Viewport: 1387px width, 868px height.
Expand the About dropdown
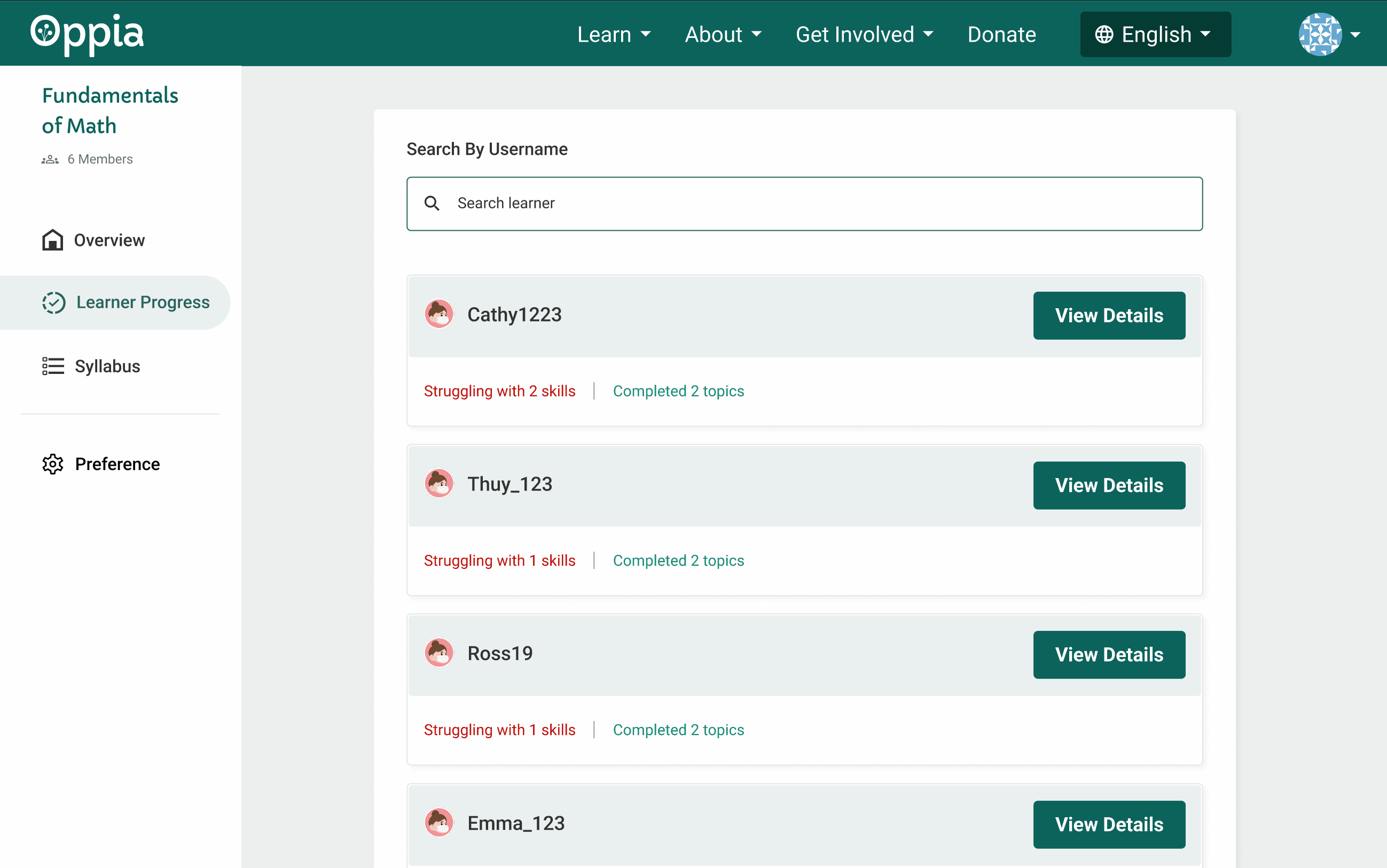723,34
